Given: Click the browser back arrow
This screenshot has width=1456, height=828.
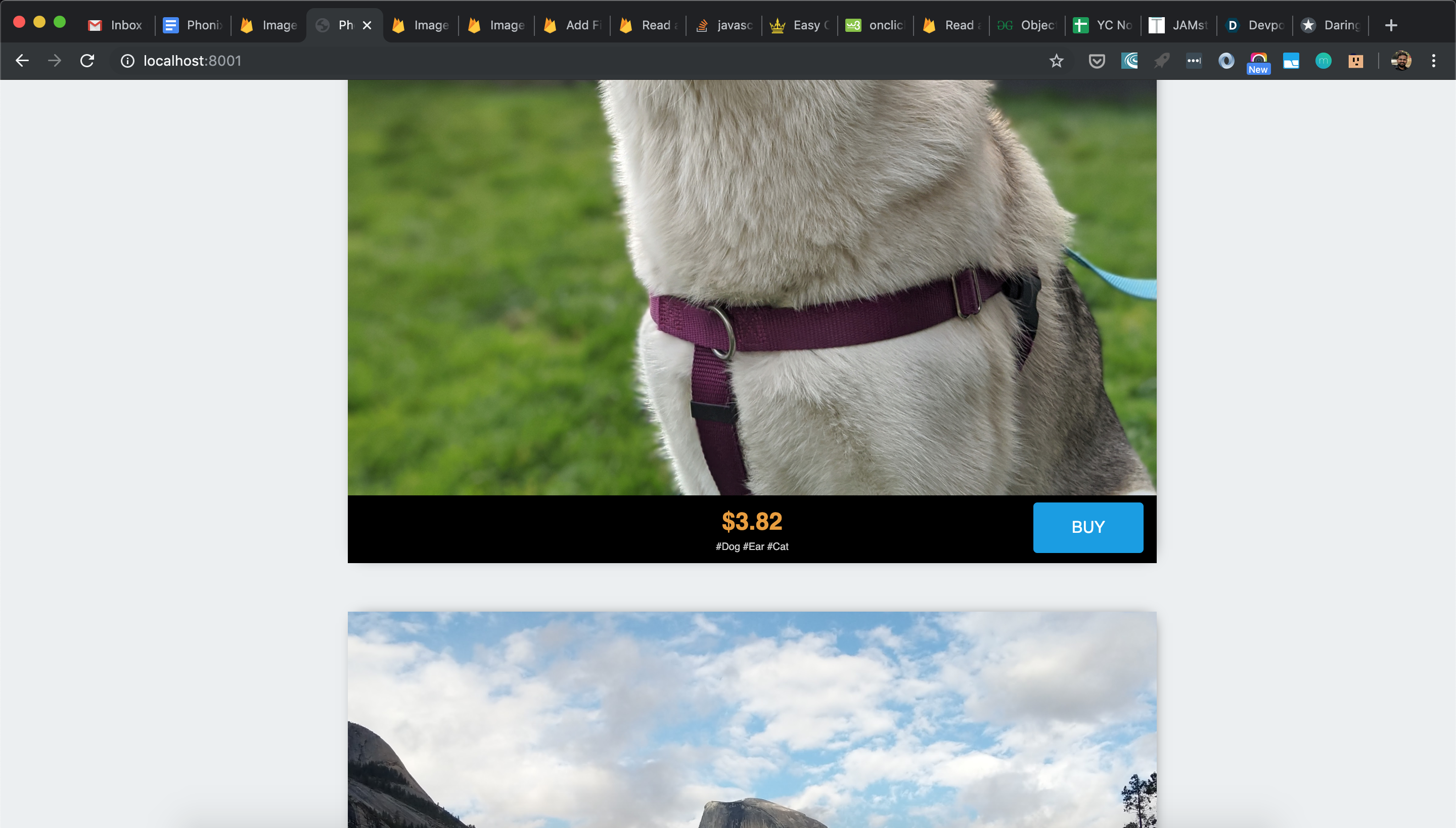Looking at the screenshot, I should 22,61.
